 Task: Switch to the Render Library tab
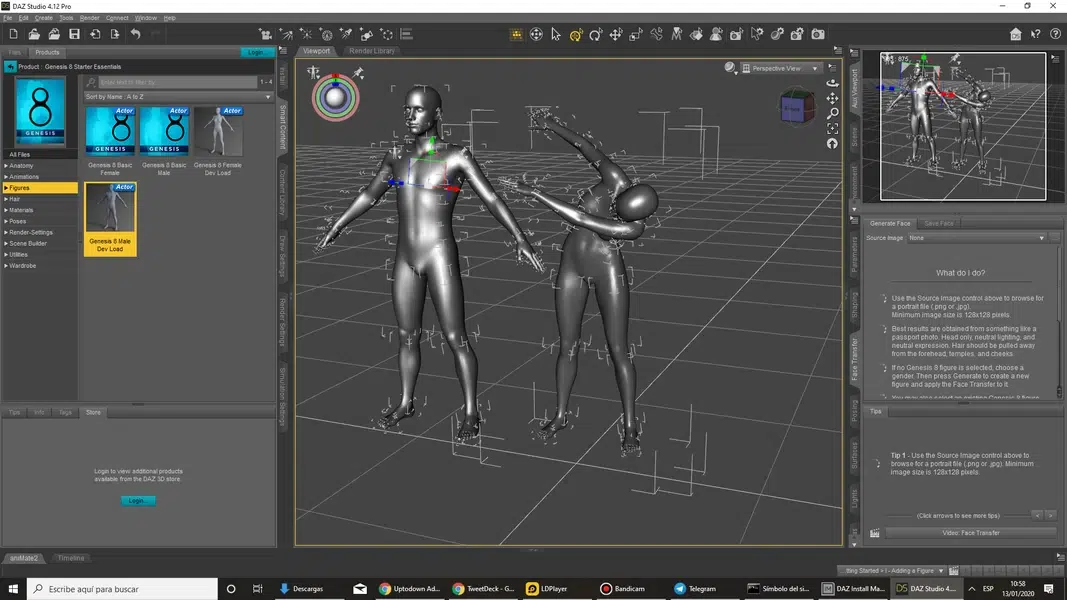pos(372,51)
